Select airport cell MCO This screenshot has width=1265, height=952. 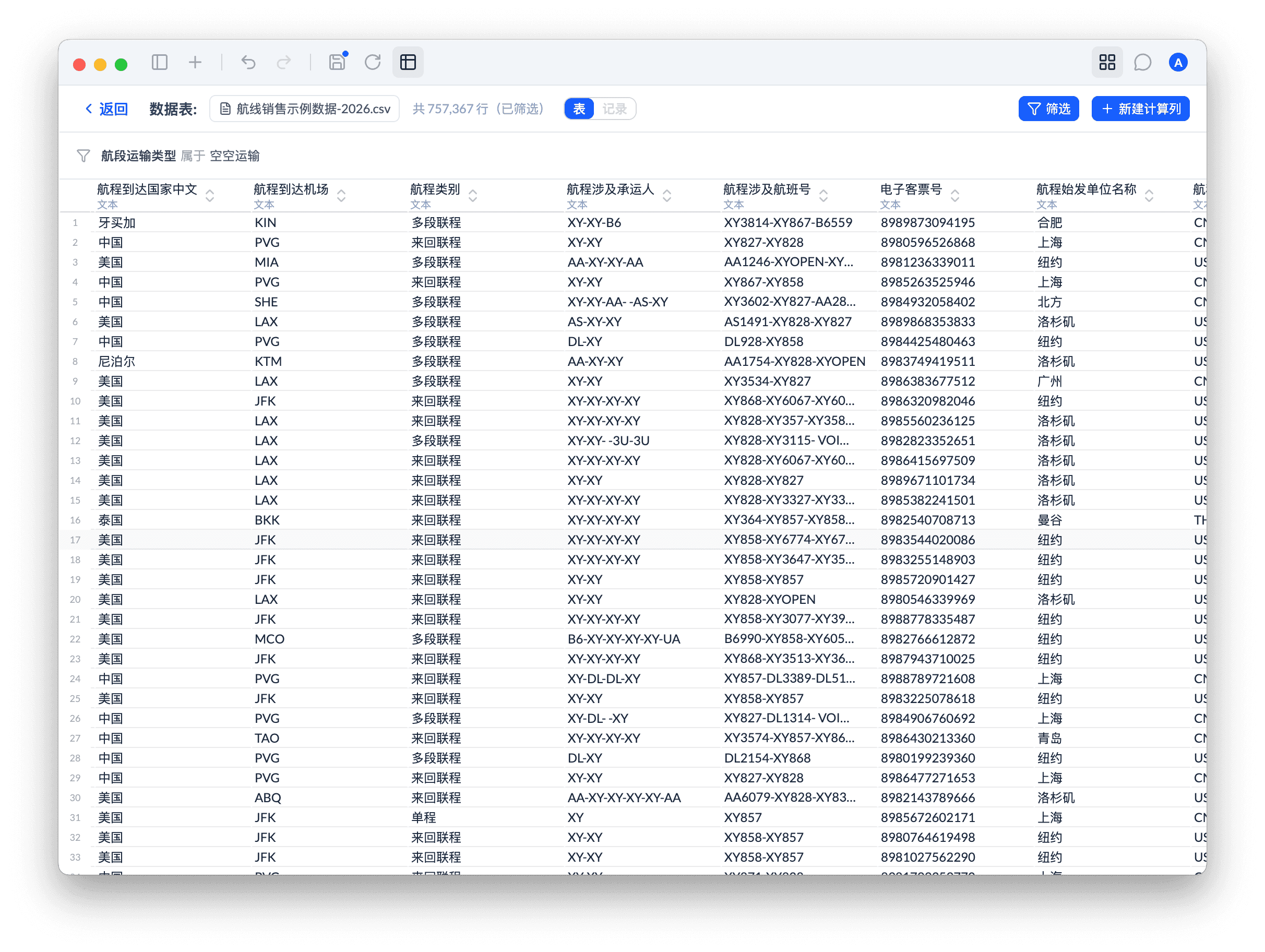269,639
